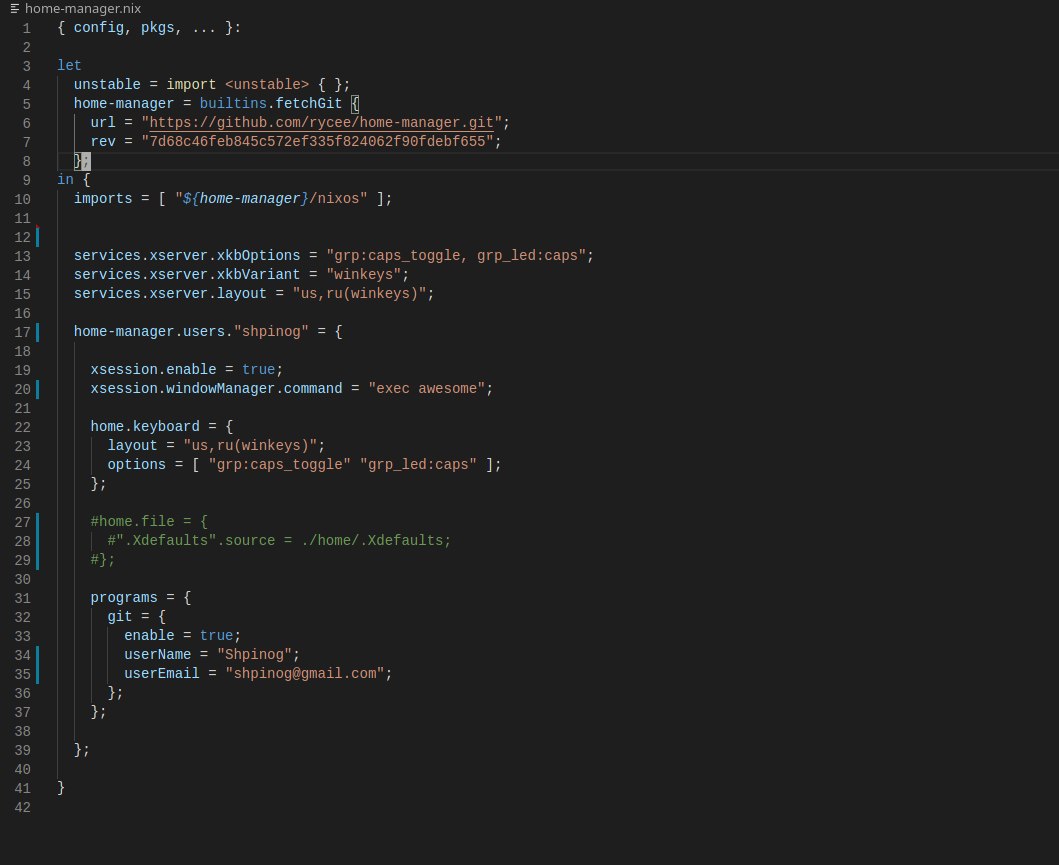Screen dimensions: 1059x865
Task: Click 'xsession.enable' on line 19
Action: click(x=153, y=369)
